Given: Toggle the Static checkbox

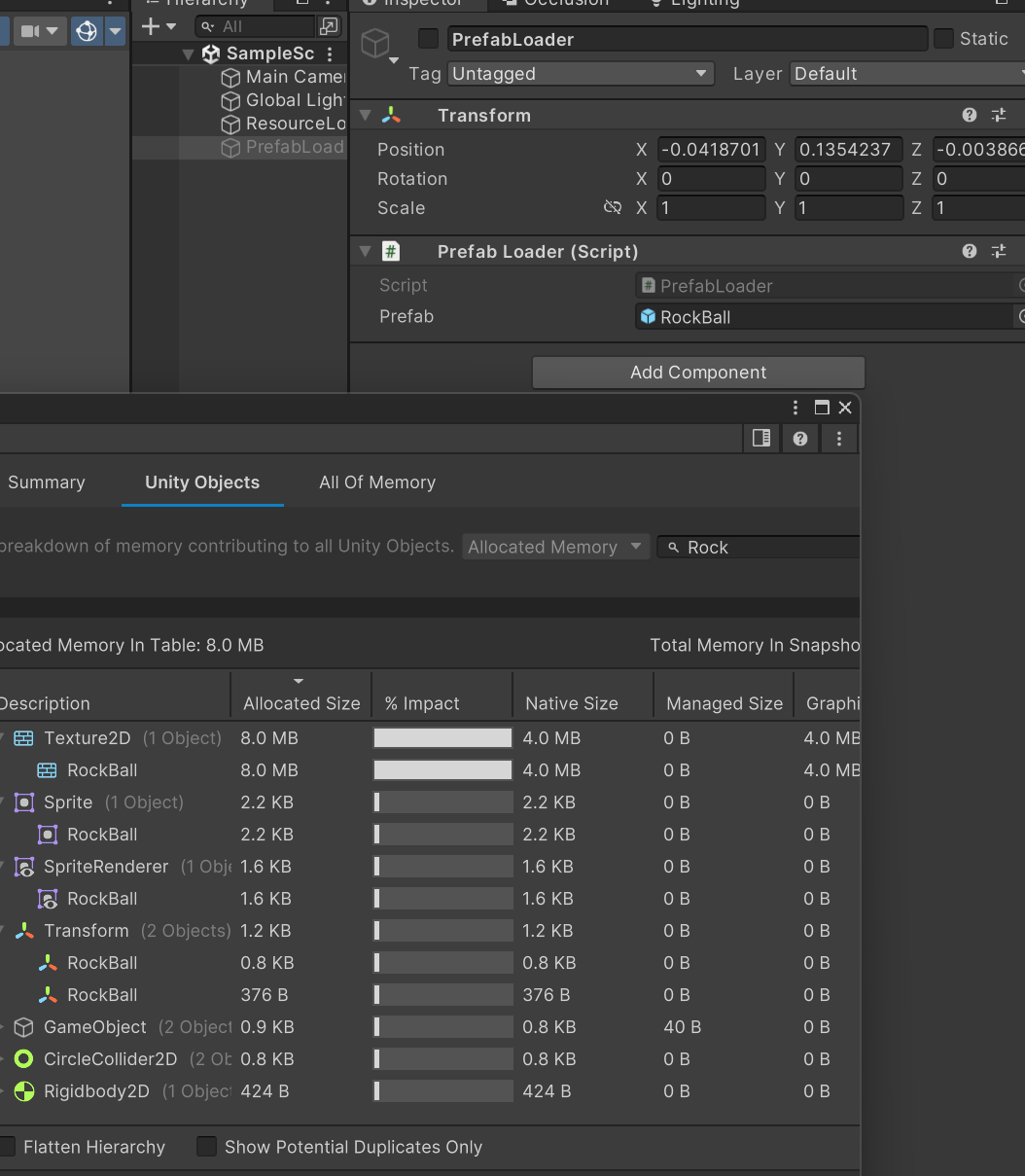Looking at the screenshot, I should 943,39.
